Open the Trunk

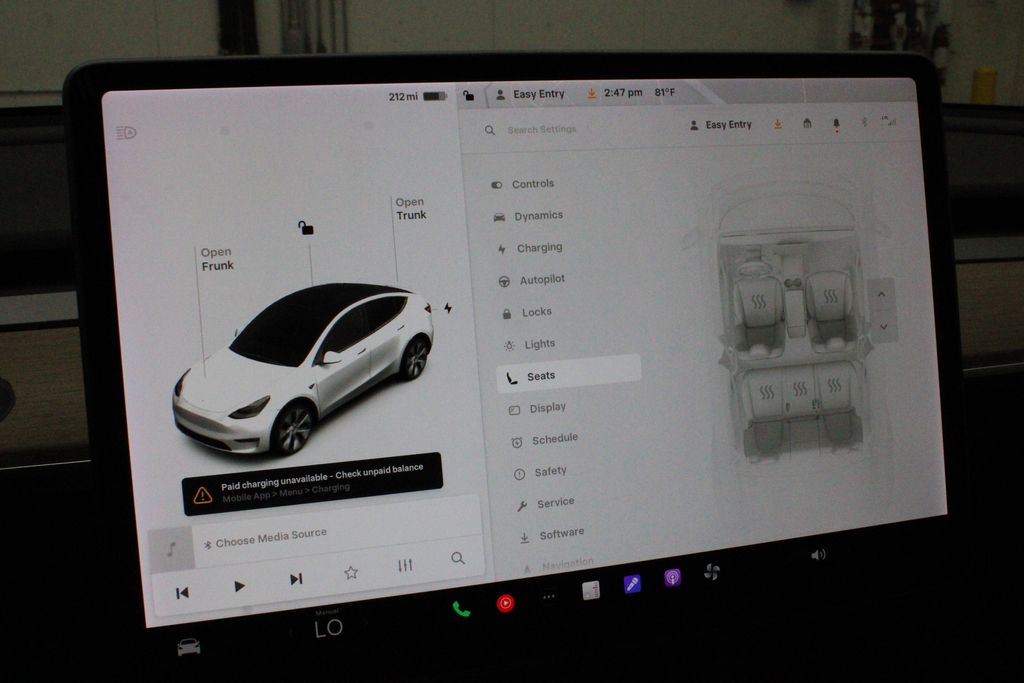411,208
